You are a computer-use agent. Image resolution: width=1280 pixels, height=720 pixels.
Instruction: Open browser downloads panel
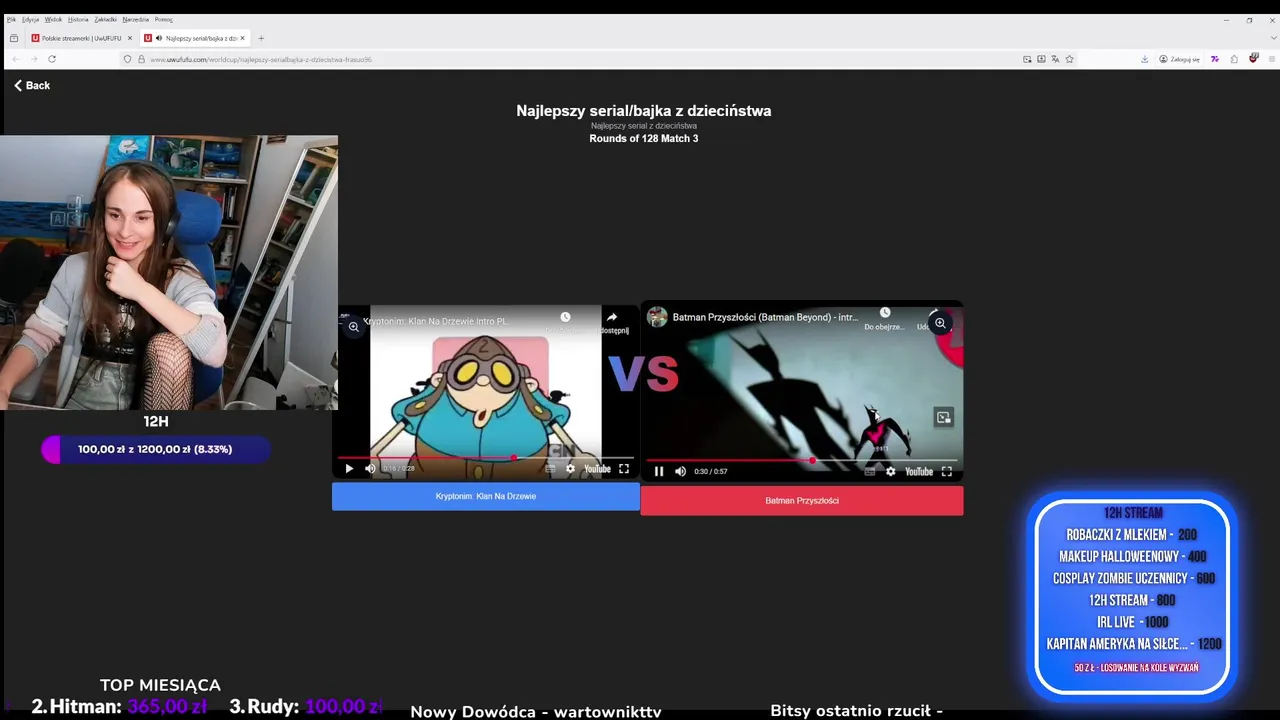1145,59
